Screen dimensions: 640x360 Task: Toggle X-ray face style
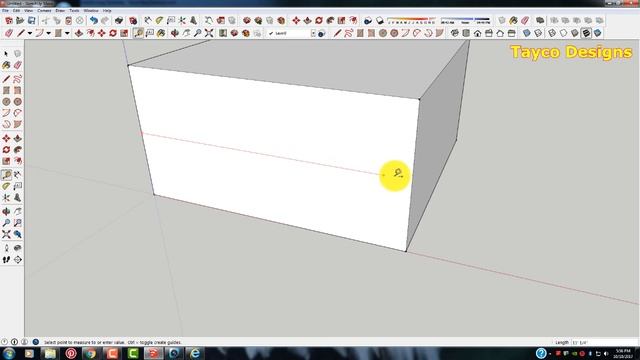(x=527, y=33)
